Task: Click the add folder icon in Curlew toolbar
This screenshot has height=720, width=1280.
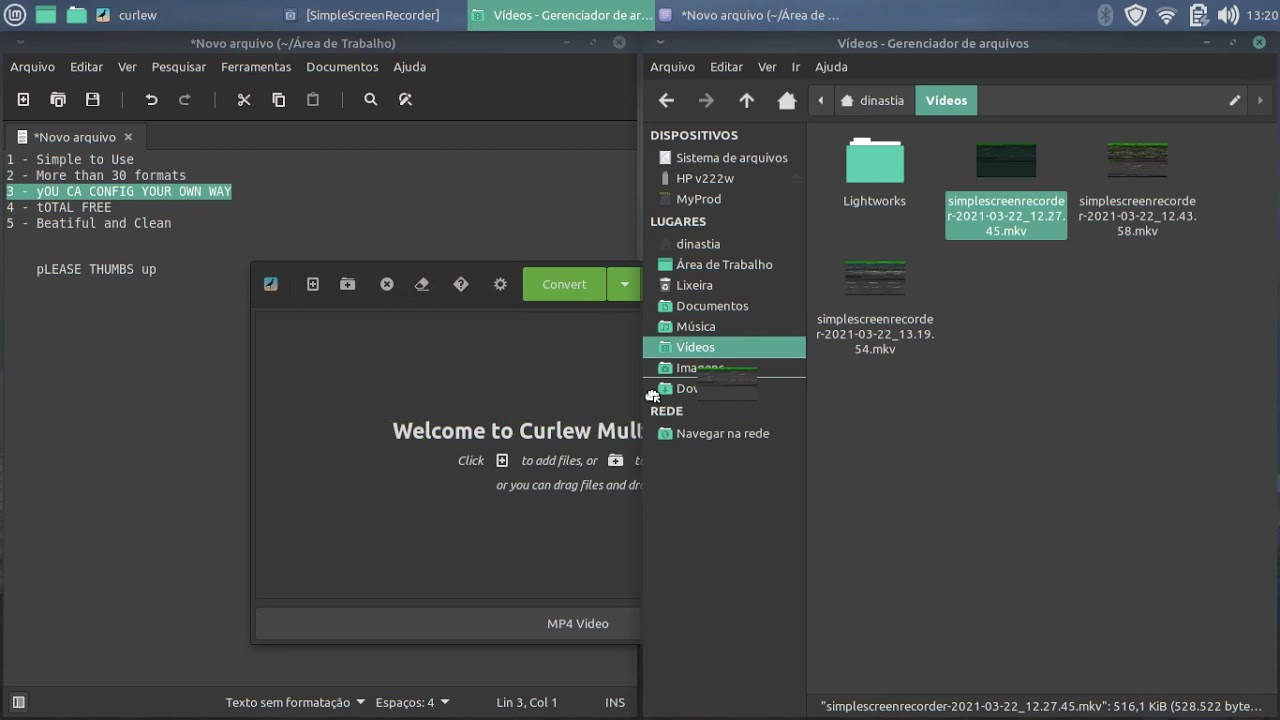Action: pos(347,284)
